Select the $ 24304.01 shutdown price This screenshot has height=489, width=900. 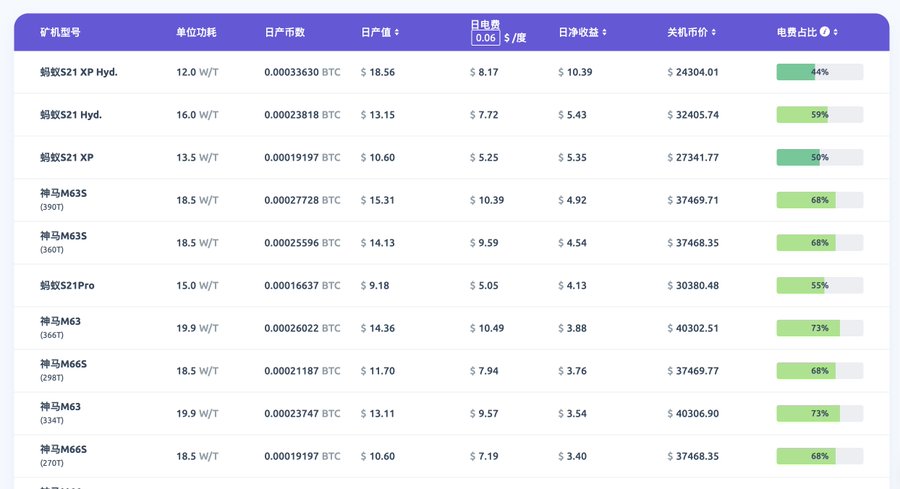click(693, 72)
